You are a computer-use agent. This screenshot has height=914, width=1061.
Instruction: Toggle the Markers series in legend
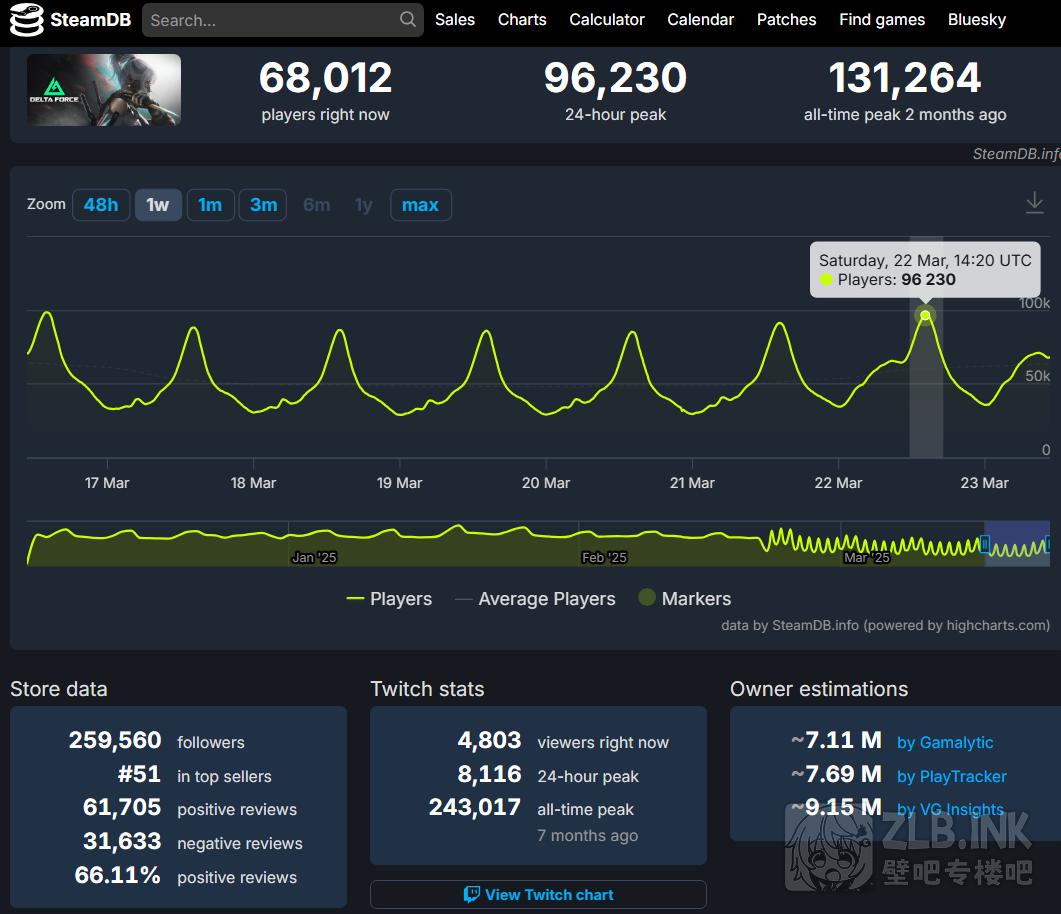click(685, 599)
